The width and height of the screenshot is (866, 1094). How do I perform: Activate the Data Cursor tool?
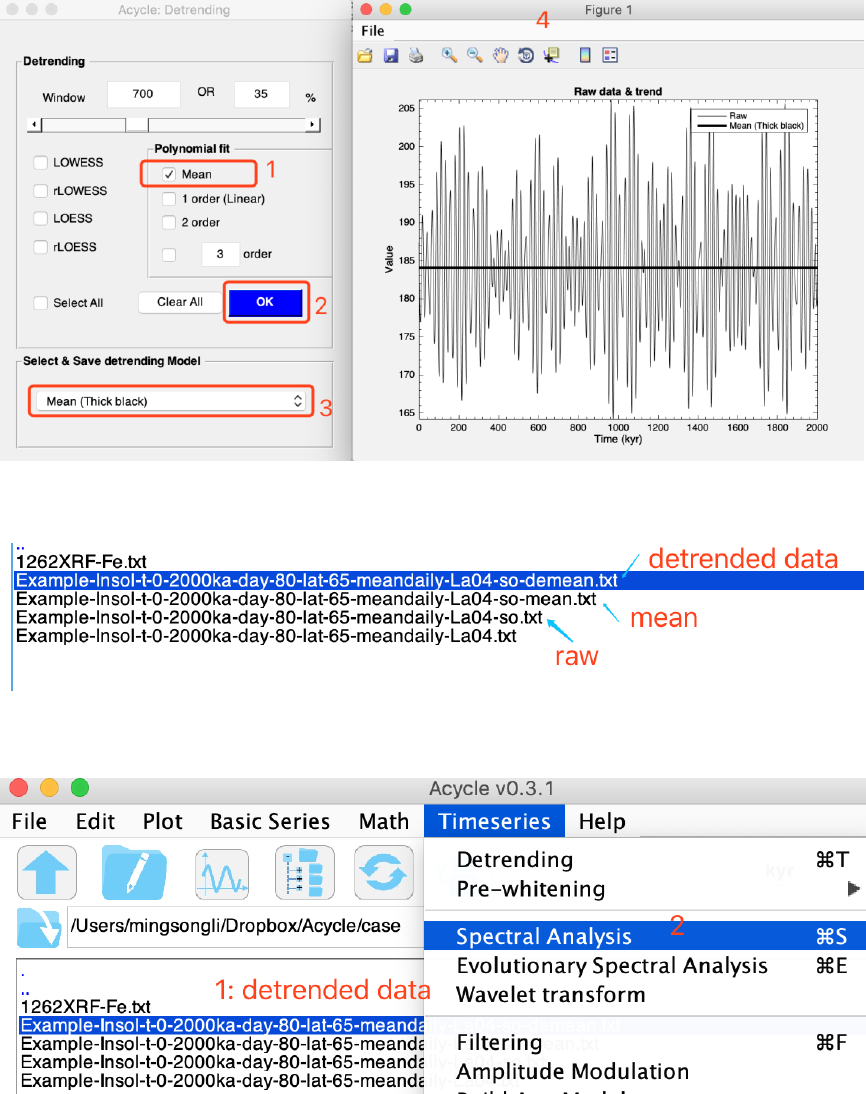551,56
